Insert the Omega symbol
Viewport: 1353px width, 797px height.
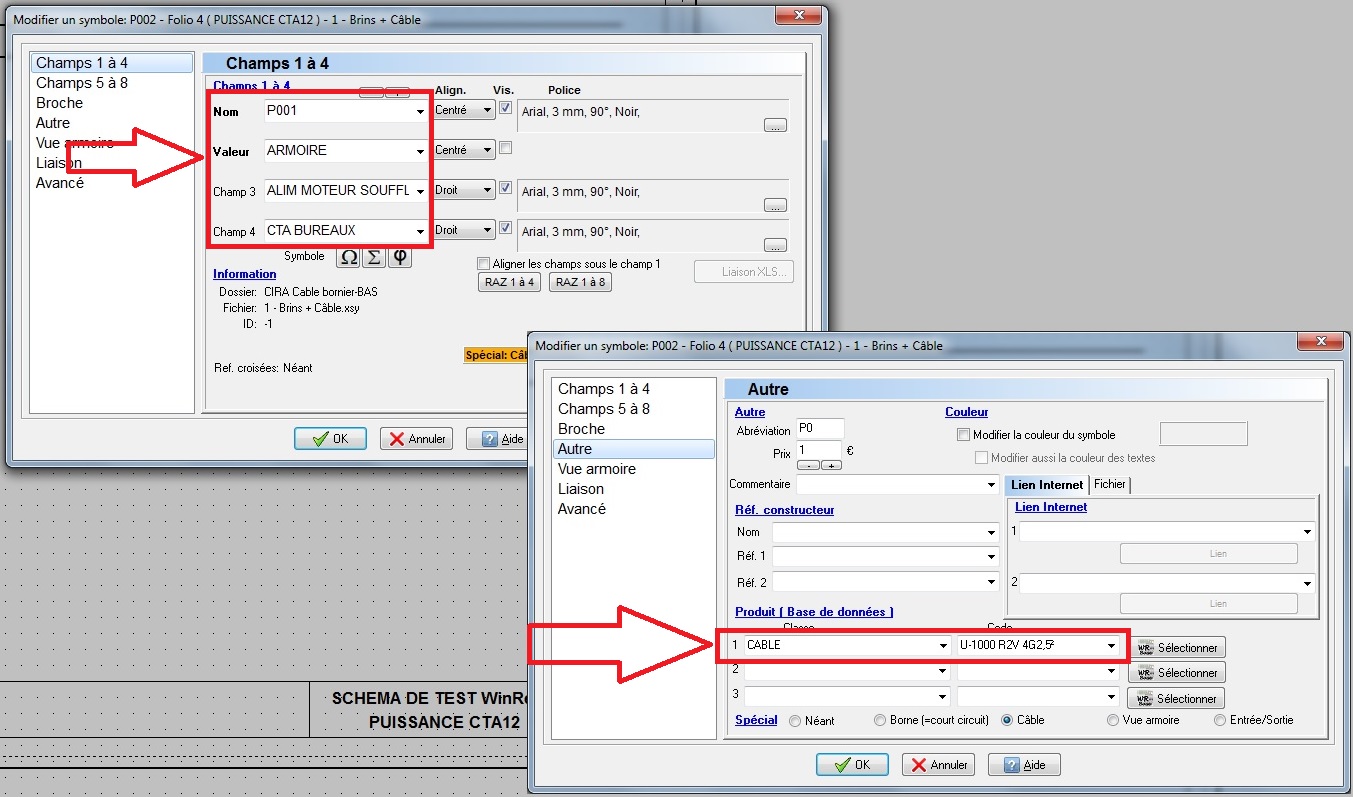[348, 257]
